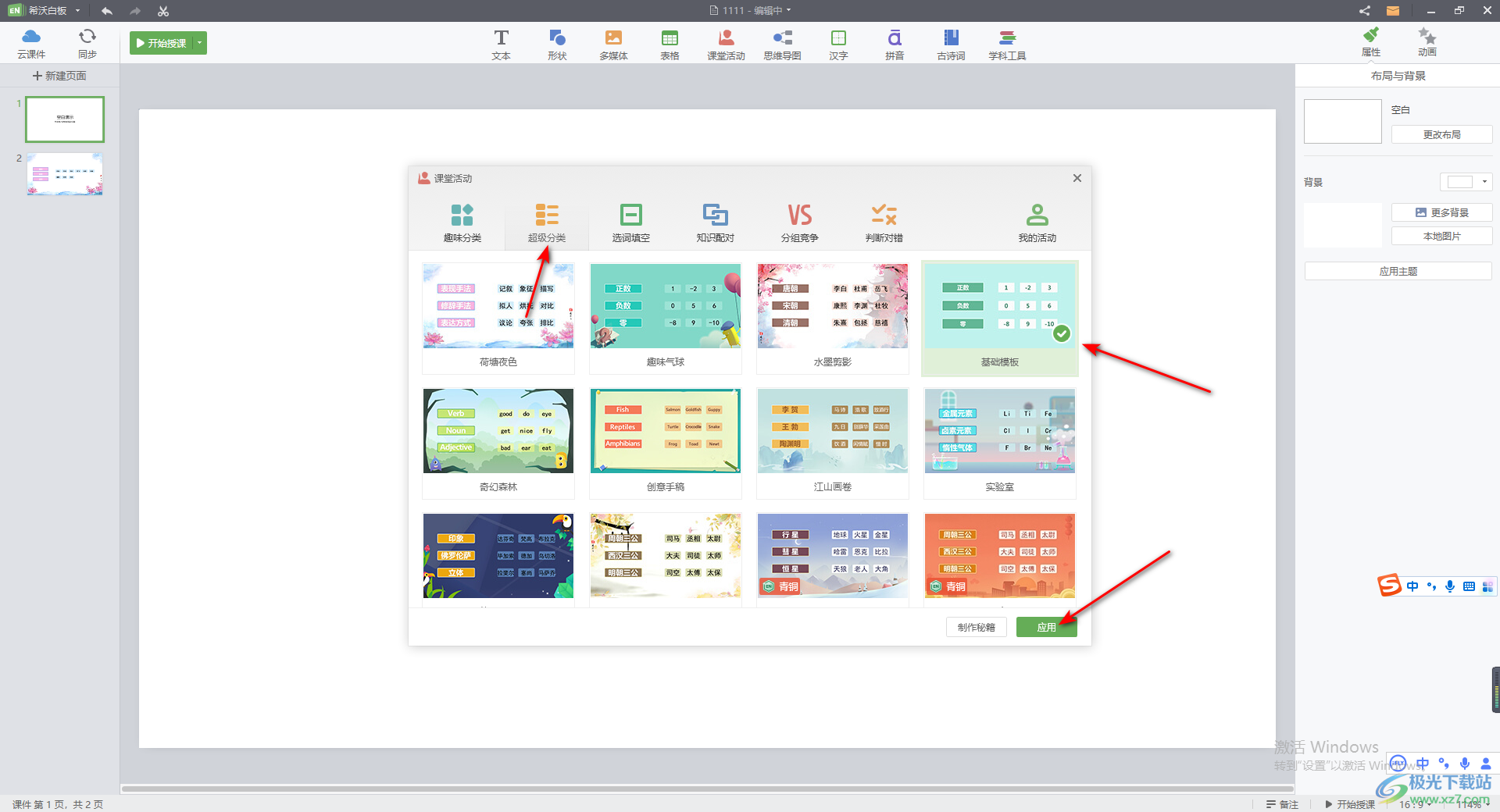1500x812 pixels.
Task: Select the 荷塘夜色 template
Action: point(498,317)
